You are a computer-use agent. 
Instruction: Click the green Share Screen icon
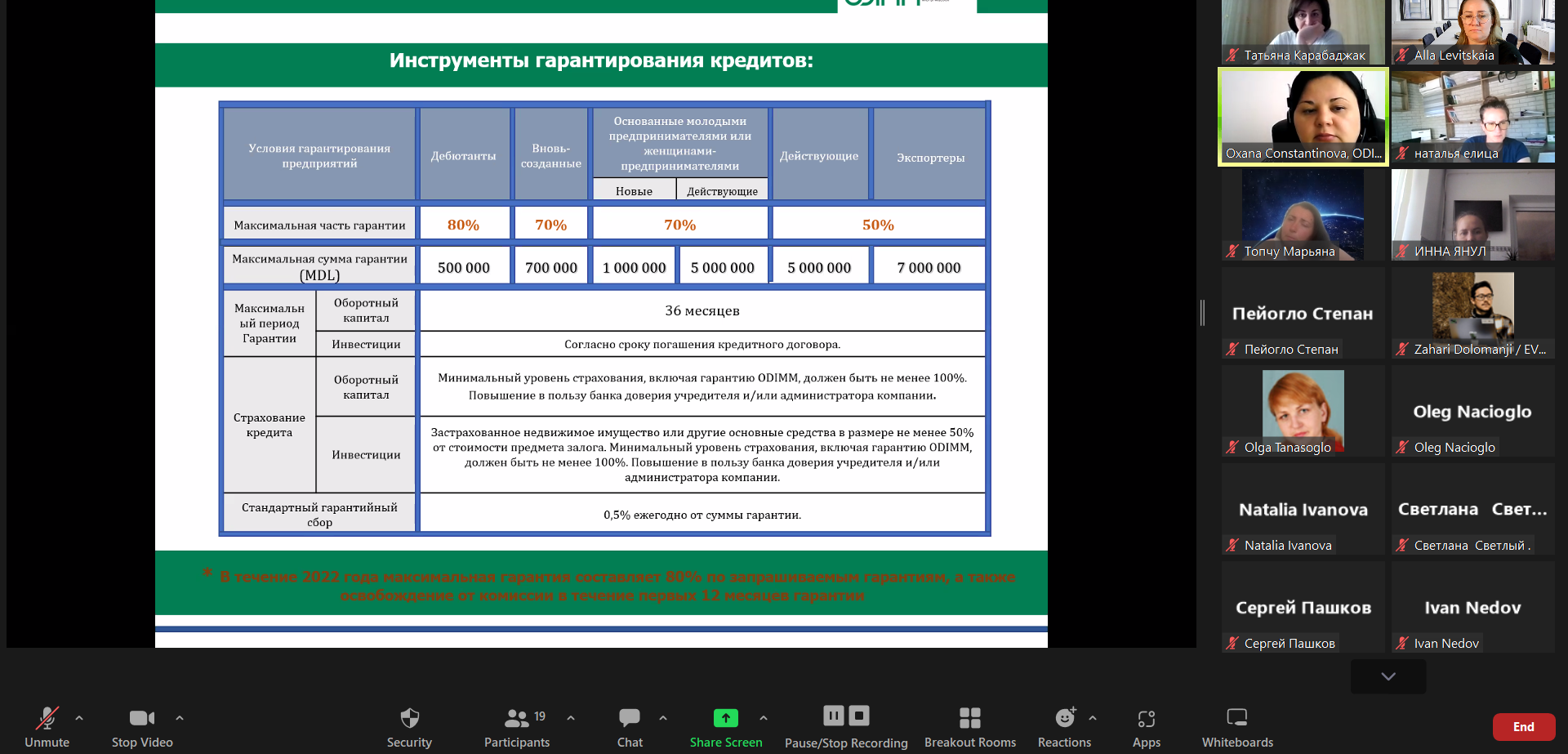725,718
